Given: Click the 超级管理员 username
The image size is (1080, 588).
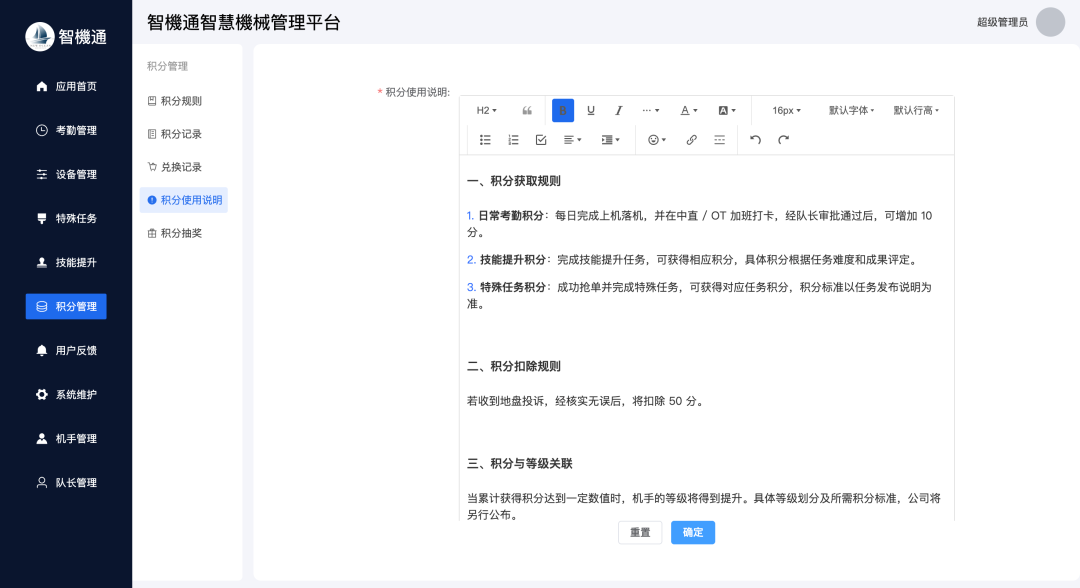Looking at the screenshot, I should [x=1002, y=22].
